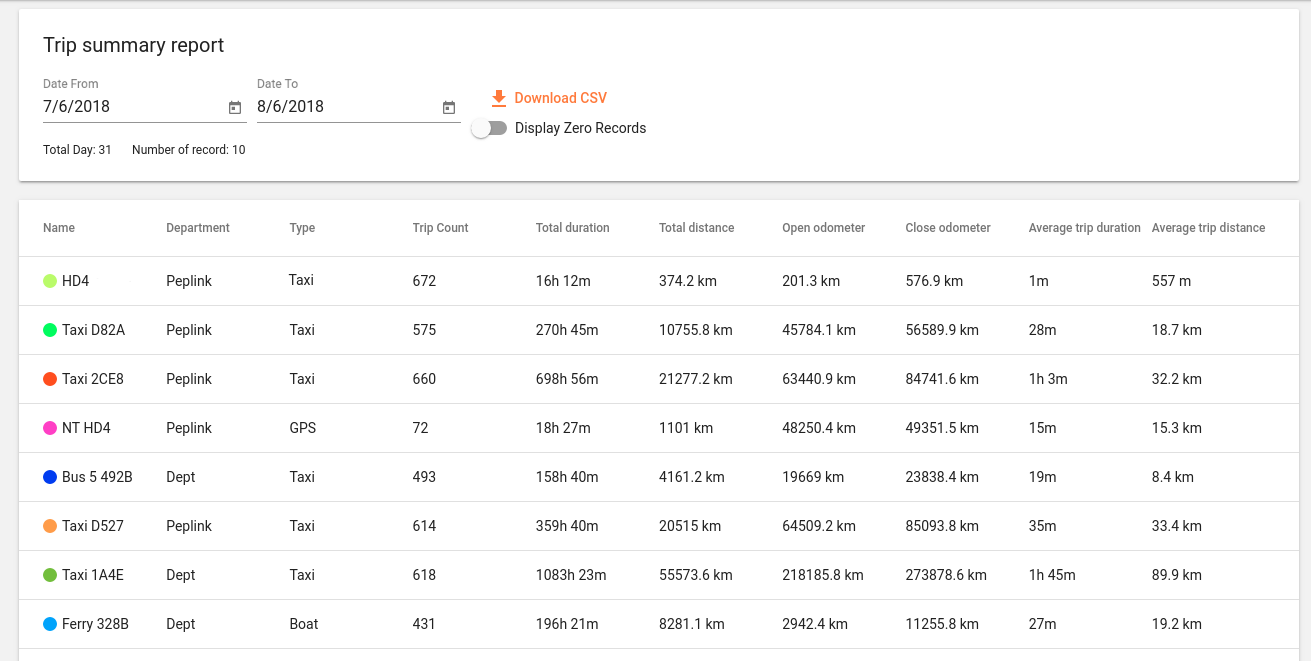1311x666 pixels.
Task: Click the Date From field showing 7/6/2018
Action: 130,107
